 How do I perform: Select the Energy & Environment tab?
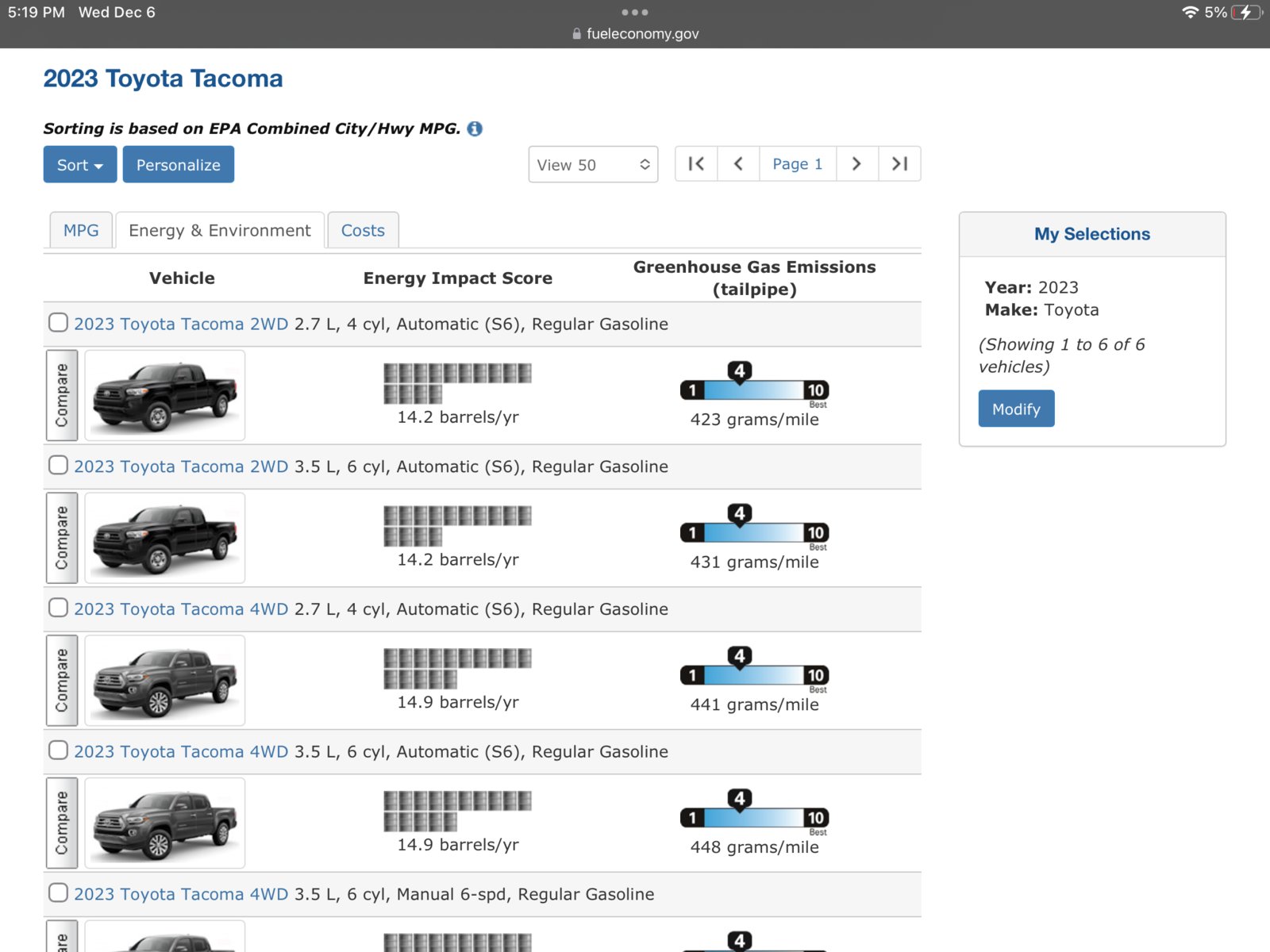click(220, 230)
